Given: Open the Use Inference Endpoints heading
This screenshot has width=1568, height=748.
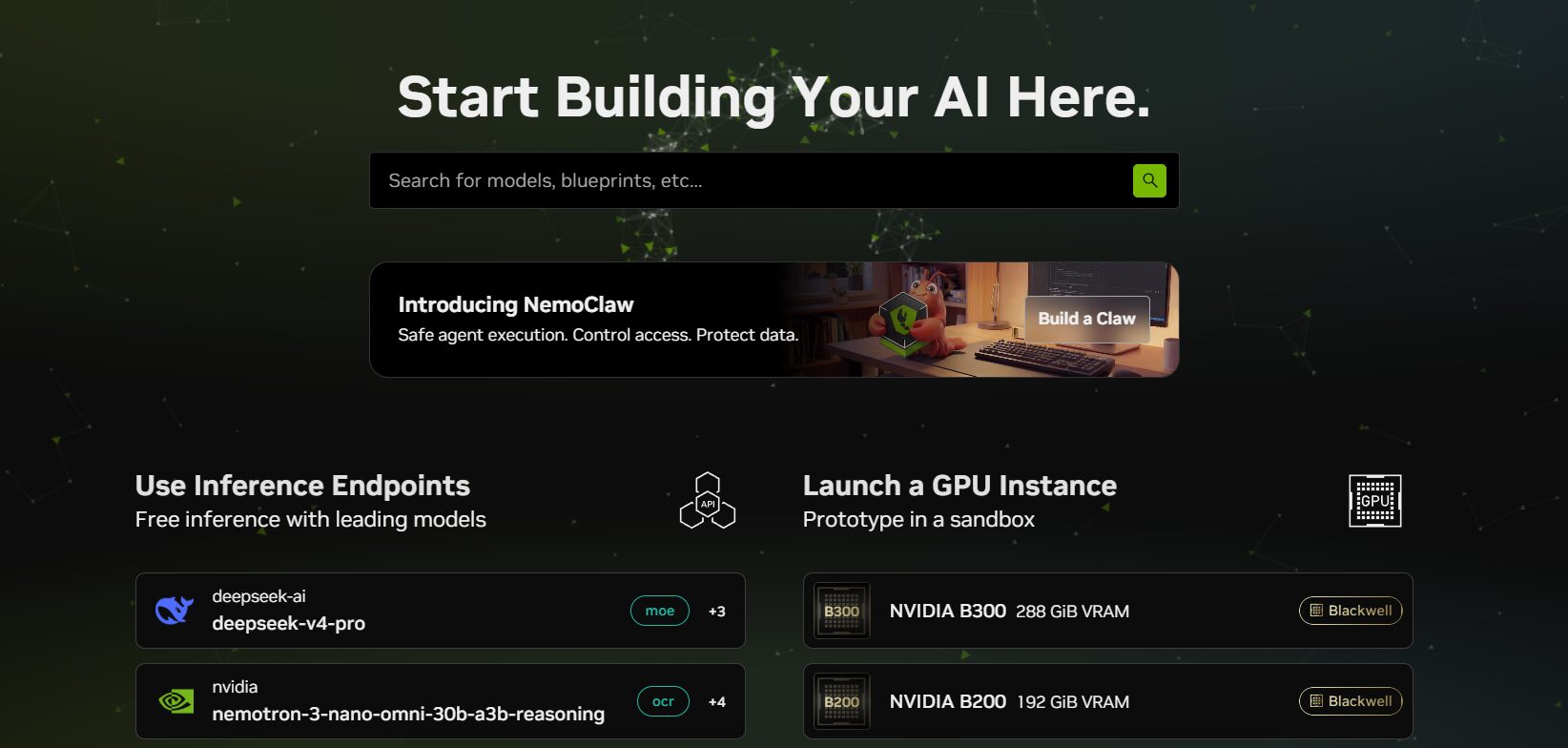Looking at the screenshot, I should coord(302,486).
